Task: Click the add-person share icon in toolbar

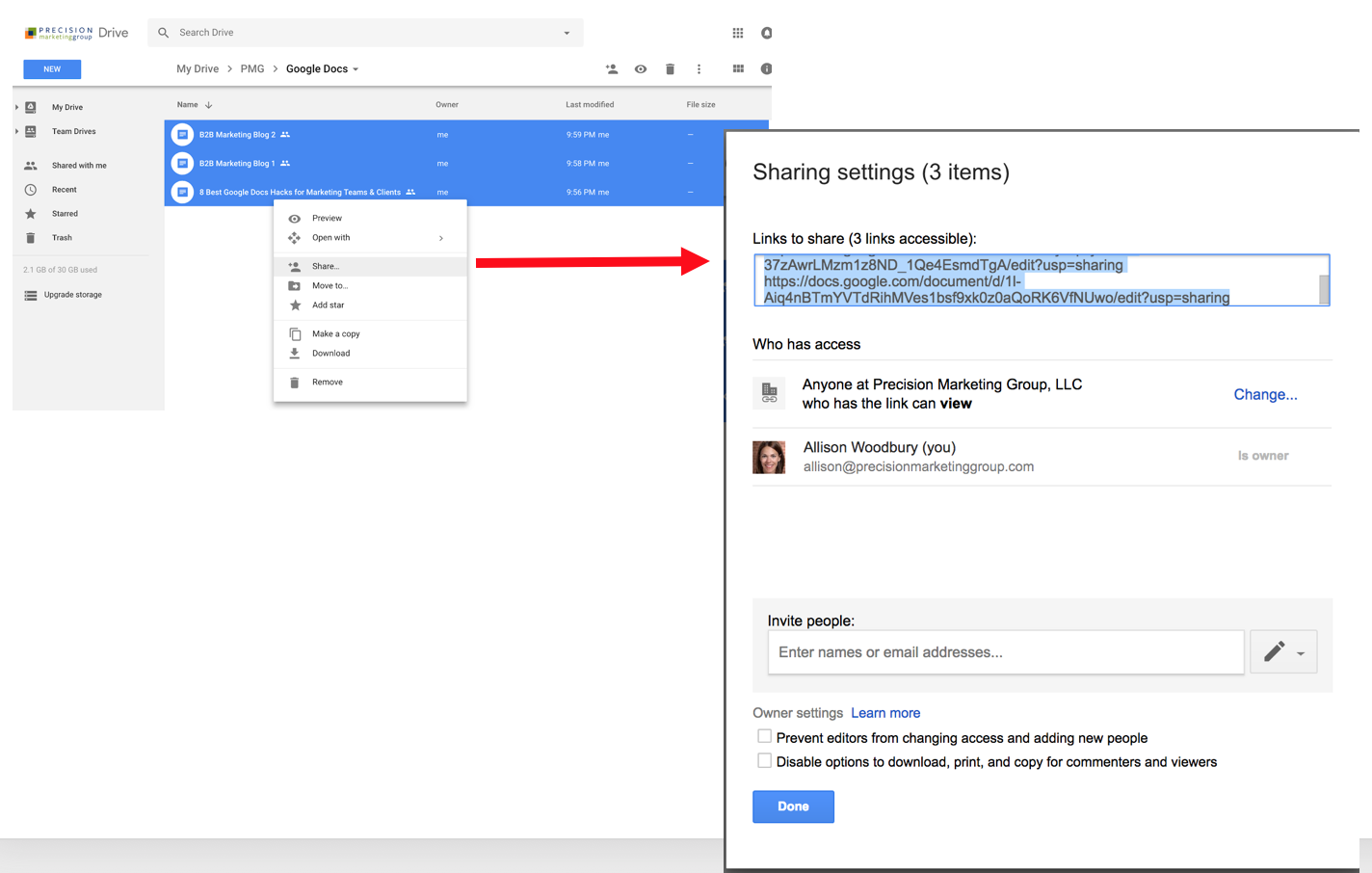Action: click(611, 69)
